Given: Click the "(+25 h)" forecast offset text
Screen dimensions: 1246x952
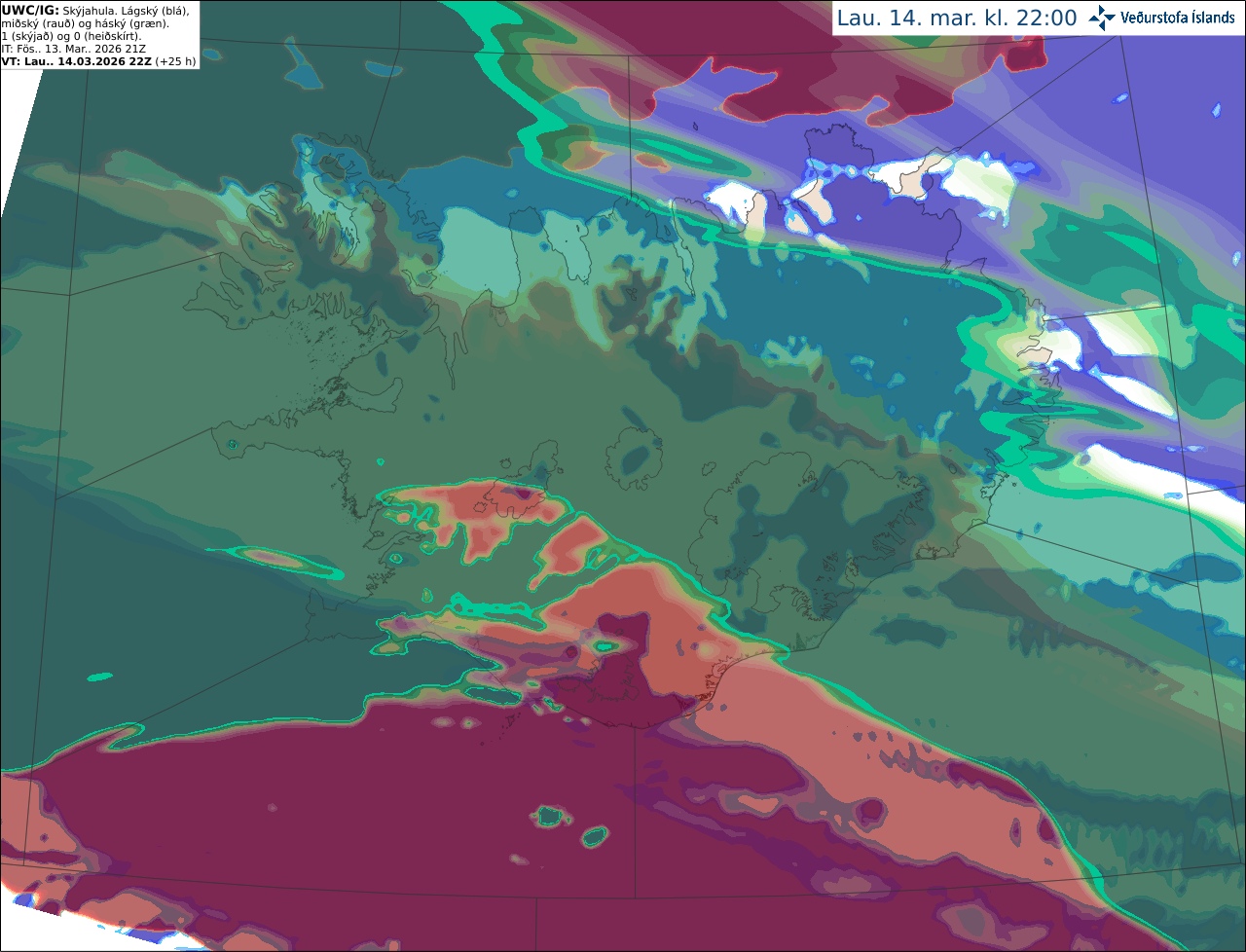Looking at the screenshot, I should 175,61.
